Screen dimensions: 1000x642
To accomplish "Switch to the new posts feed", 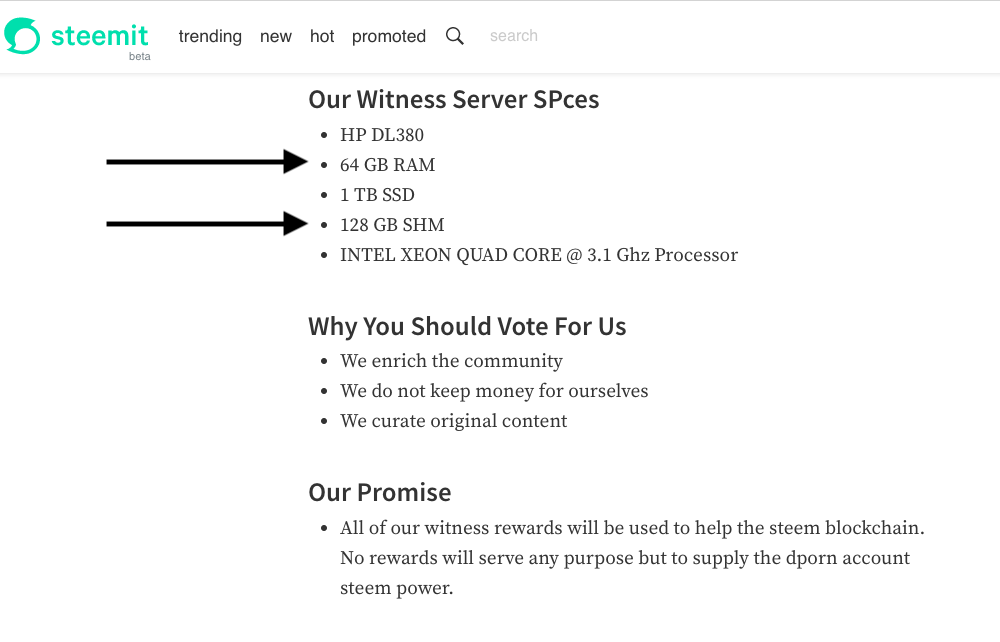I will (276, 36).
